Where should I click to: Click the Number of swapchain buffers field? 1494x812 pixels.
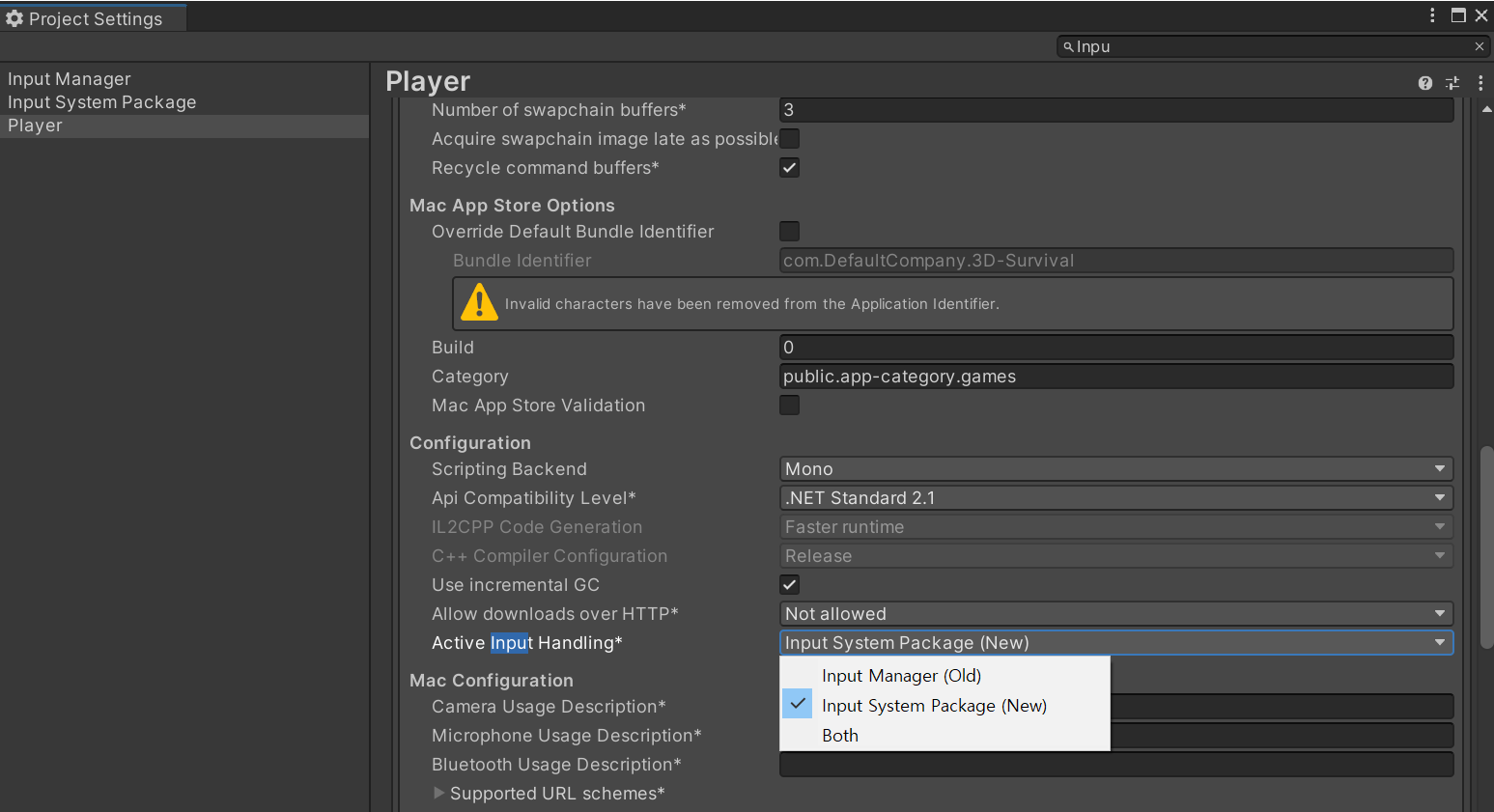pos(1115,110)
